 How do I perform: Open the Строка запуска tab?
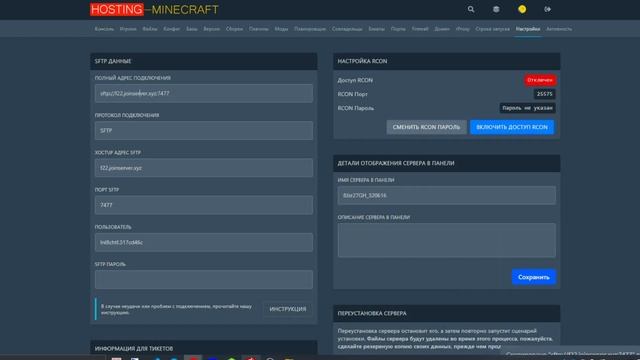pos(493,29)
